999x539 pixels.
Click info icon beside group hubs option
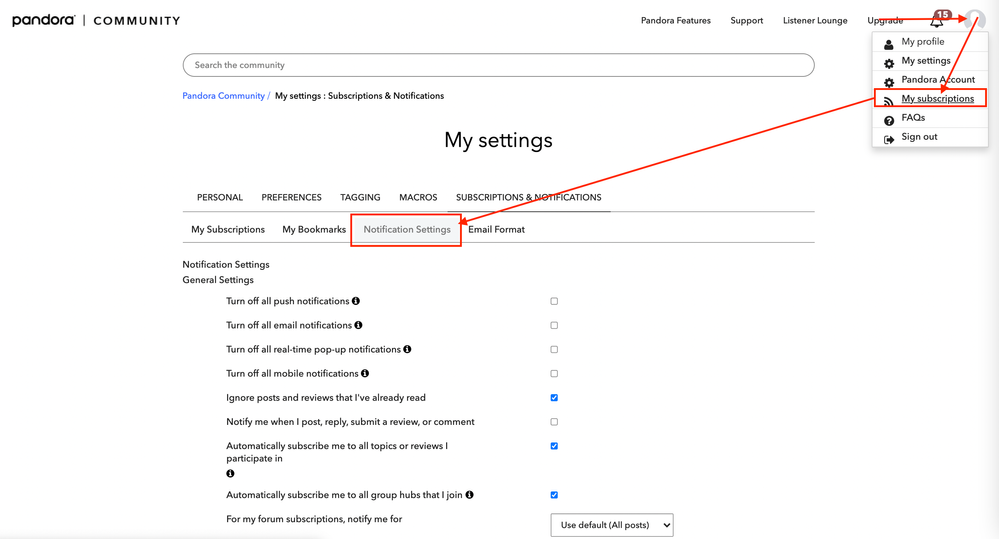[469, 495]
